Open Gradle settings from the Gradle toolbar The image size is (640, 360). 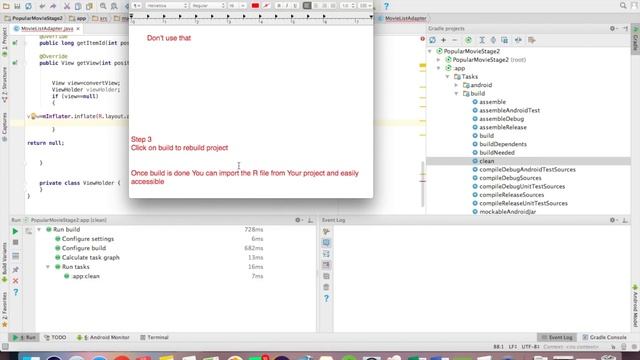[531, 40]
